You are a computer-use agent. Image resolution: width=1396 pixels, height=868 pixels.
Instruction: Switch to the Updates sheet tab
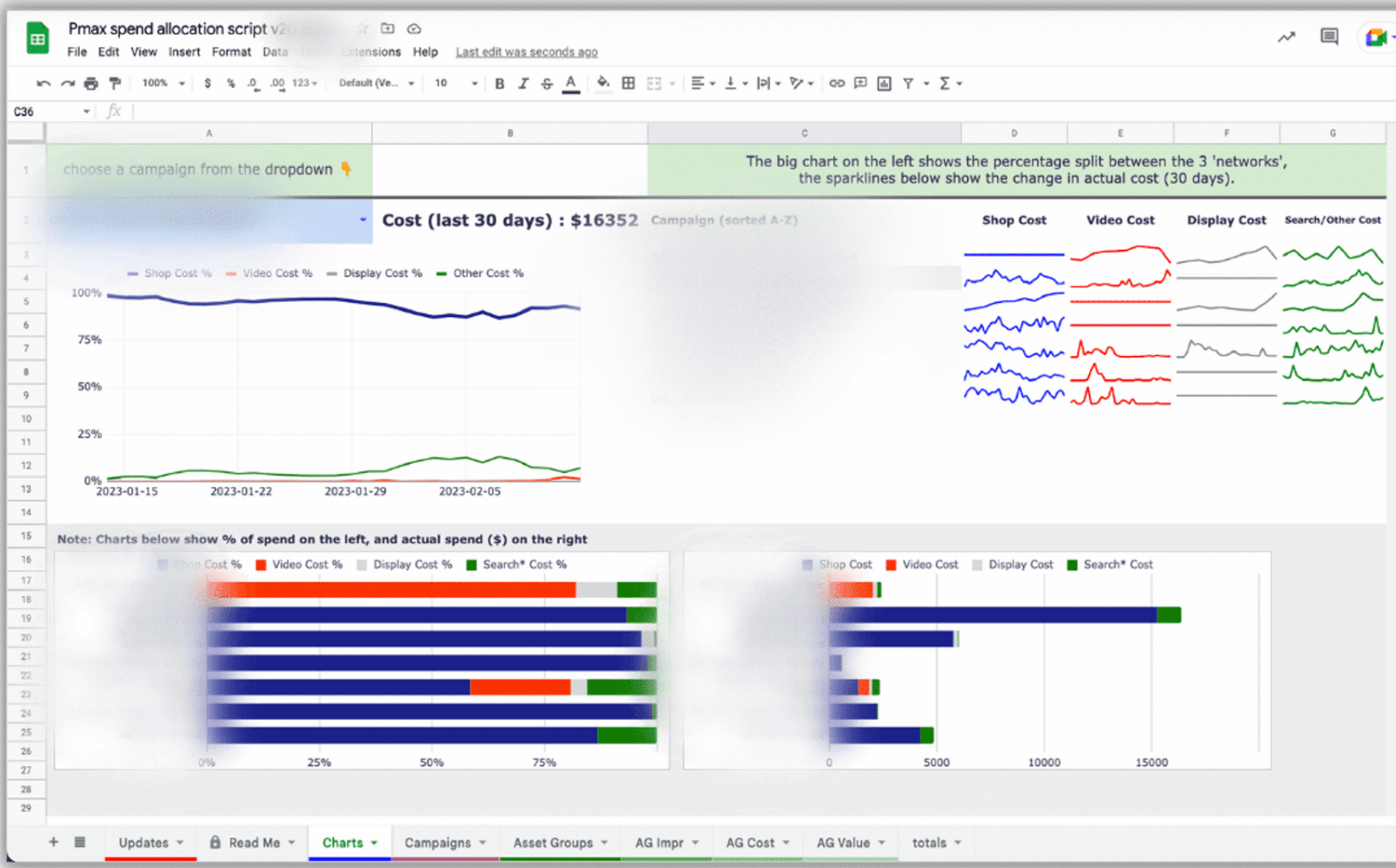[151, 843]
